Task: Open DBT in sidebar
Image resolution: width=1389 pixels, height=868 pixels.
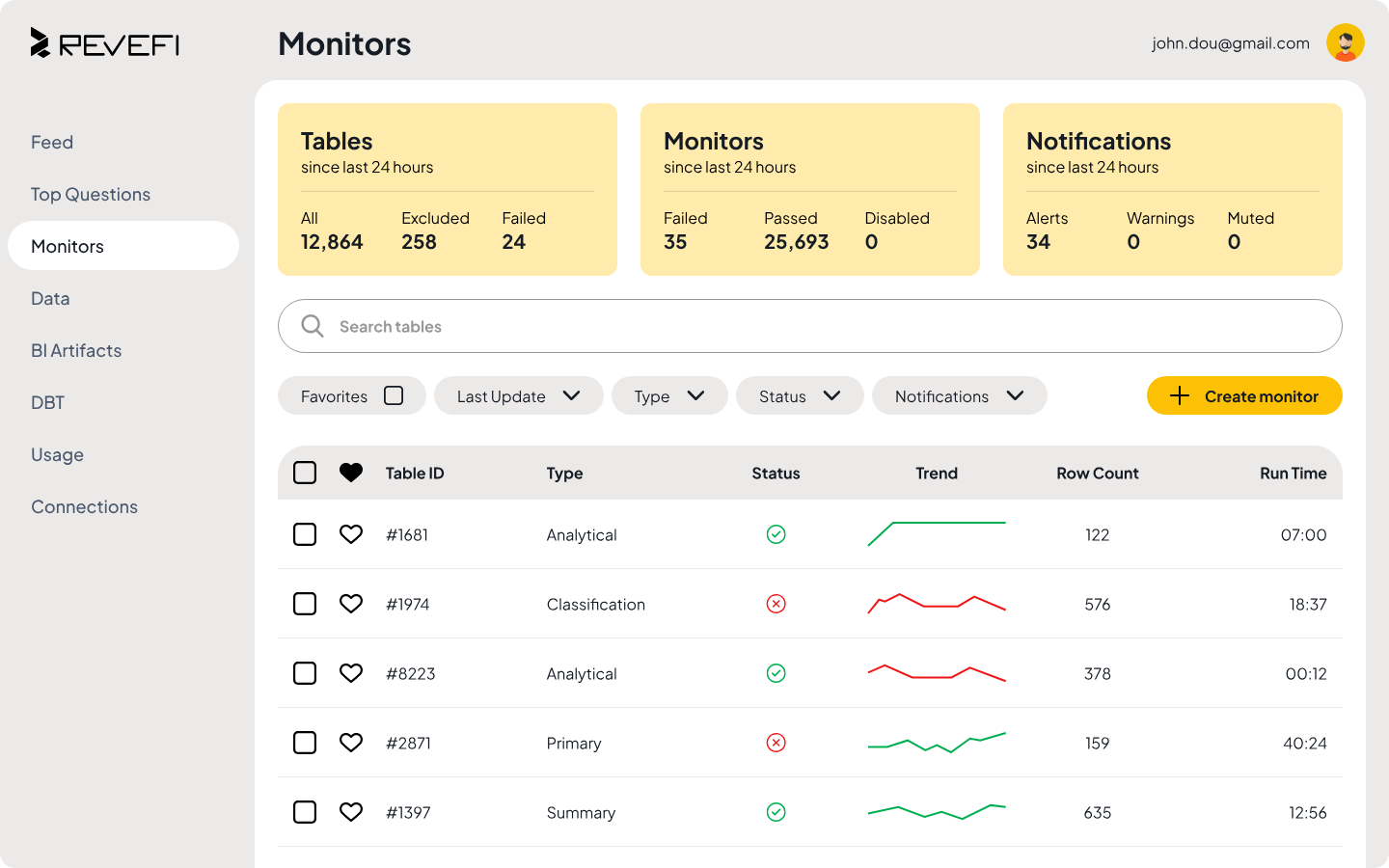Action: click(x=47, y=402)
